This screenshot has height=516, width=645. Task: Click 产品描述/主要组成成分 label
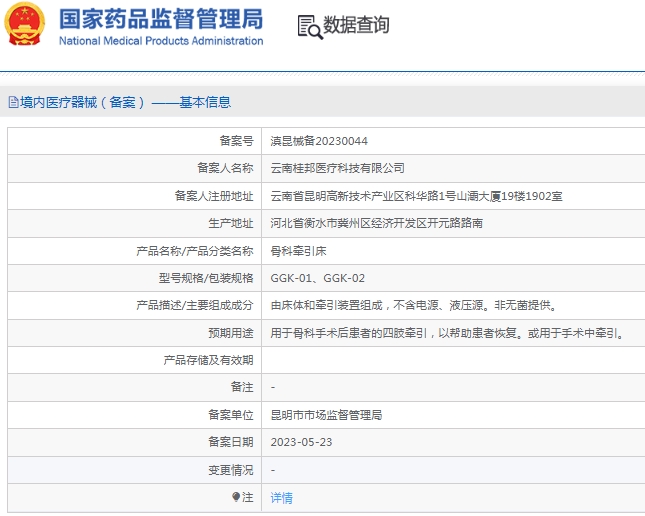click(x=195, y=305)
